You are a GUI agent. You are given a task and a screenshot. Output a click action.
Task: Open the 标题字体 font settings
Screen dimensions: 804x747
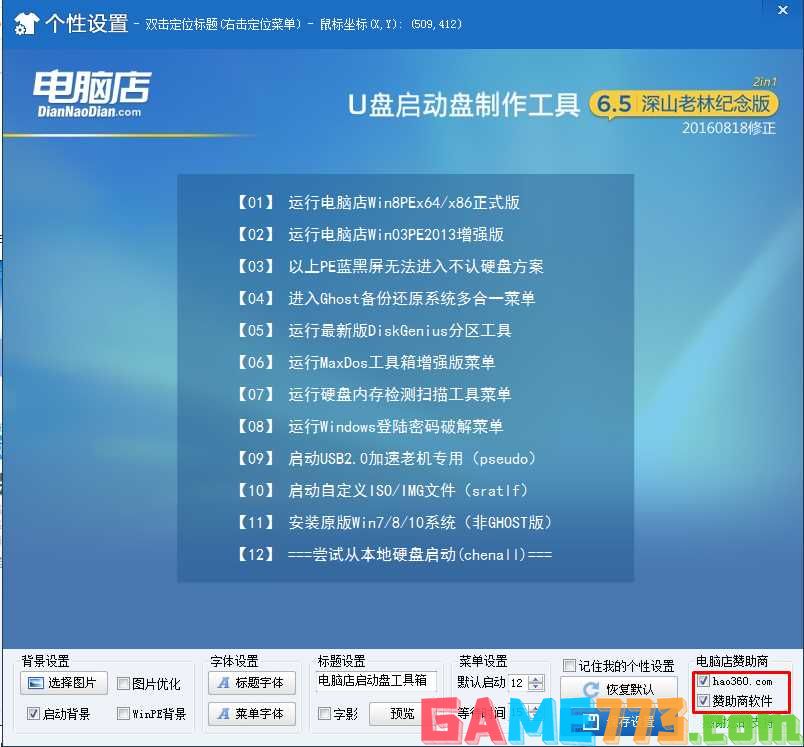pos(252,682)
